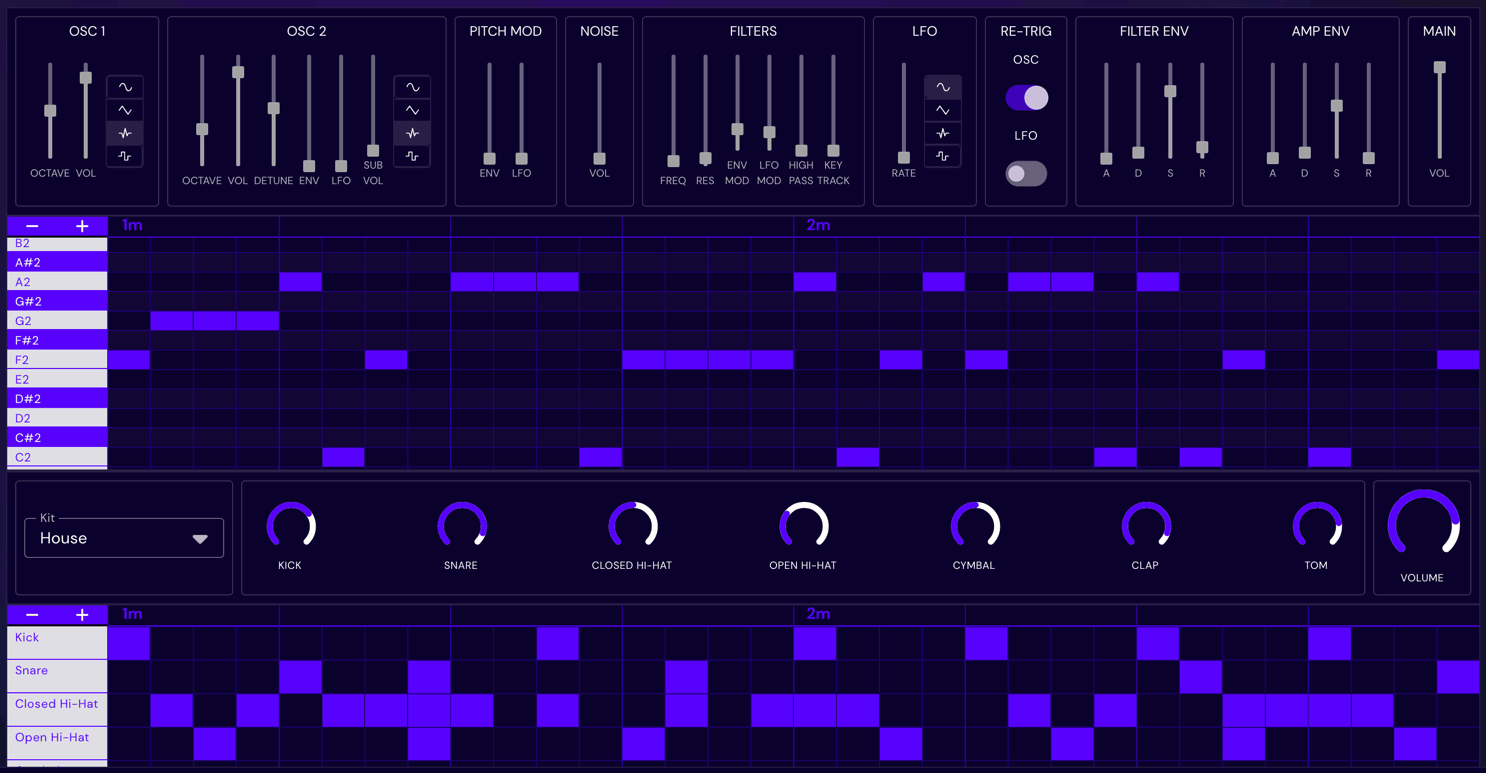Select the sawtooth waveform for OSC 2
The height and width of the screenshot is (773, 1486).
pyautogui.click(x=412, y=133)
